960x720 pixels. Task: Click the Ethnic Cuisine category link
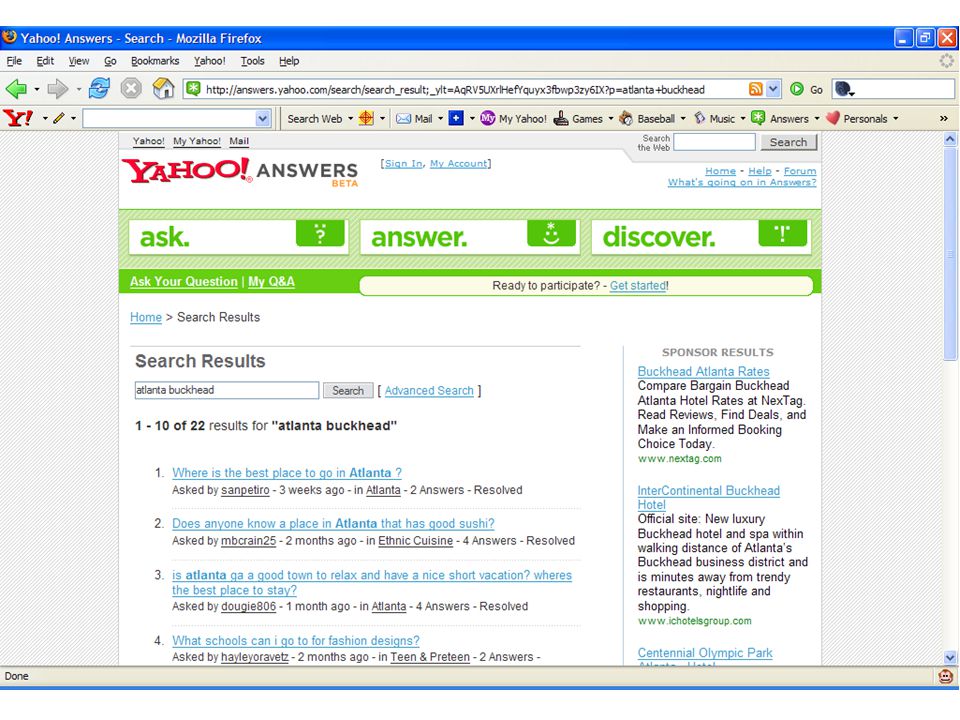point(416,541)
